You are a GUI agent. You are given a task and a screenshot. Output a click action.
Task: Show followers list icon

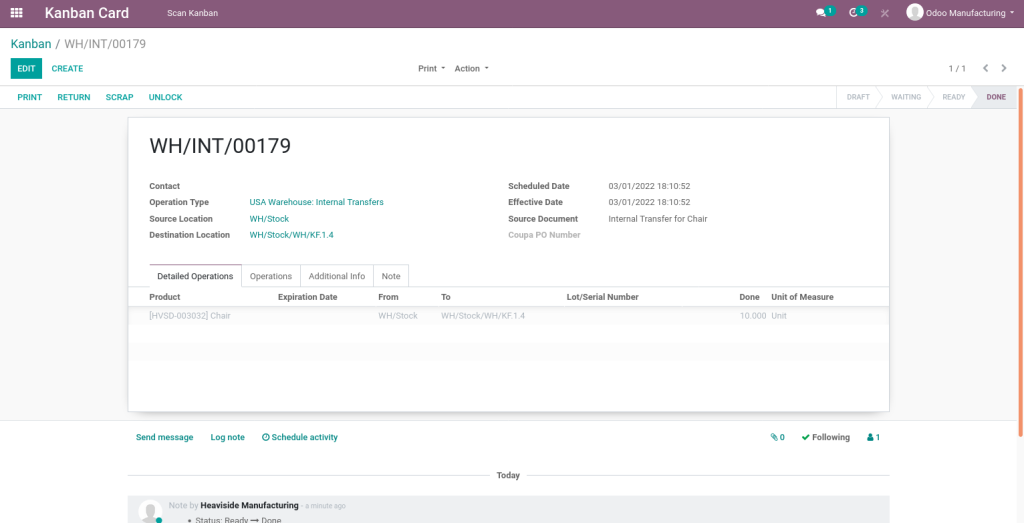873,437
